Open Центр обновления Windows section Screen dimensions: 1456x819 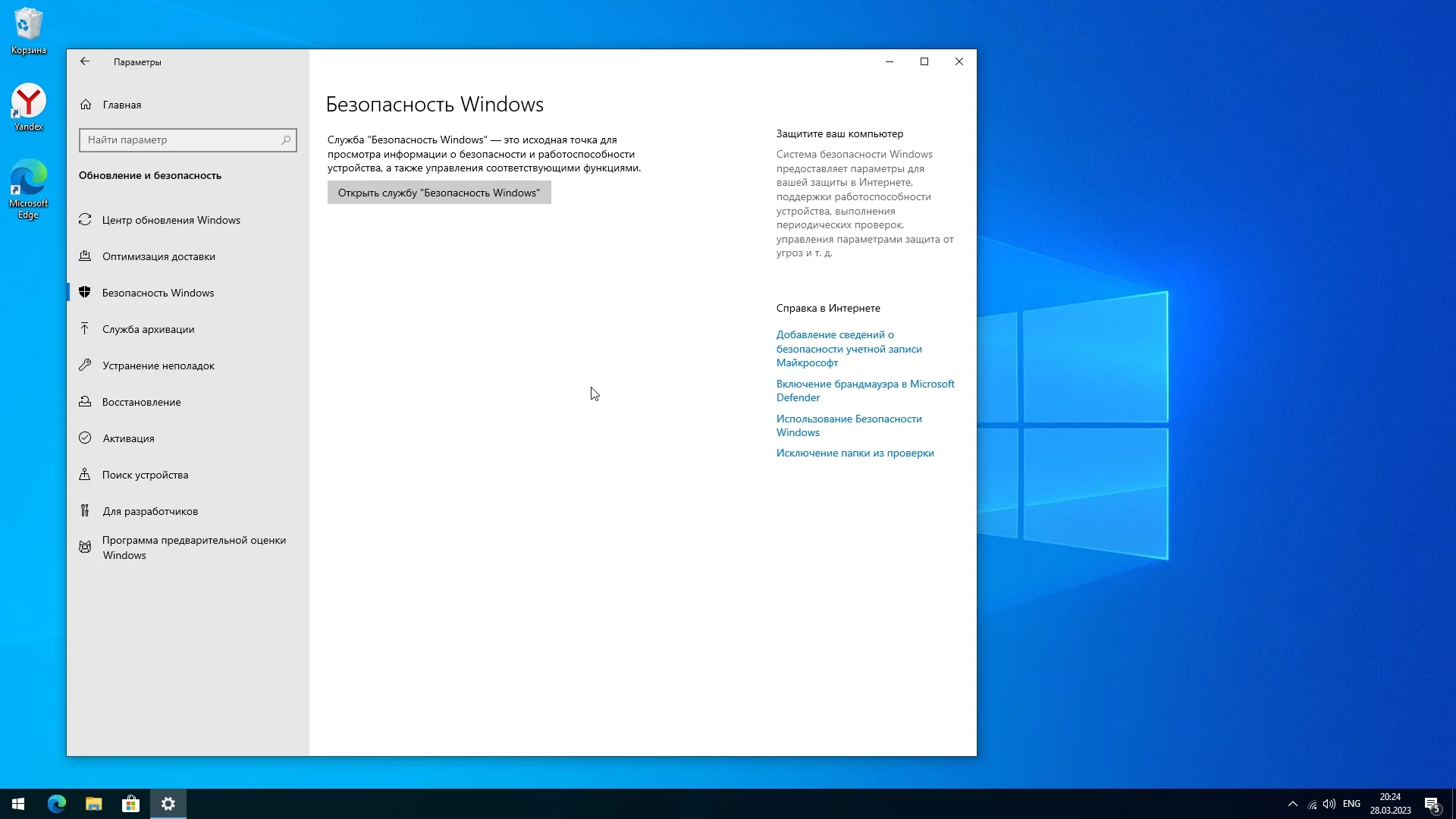[x=171, y=220]
